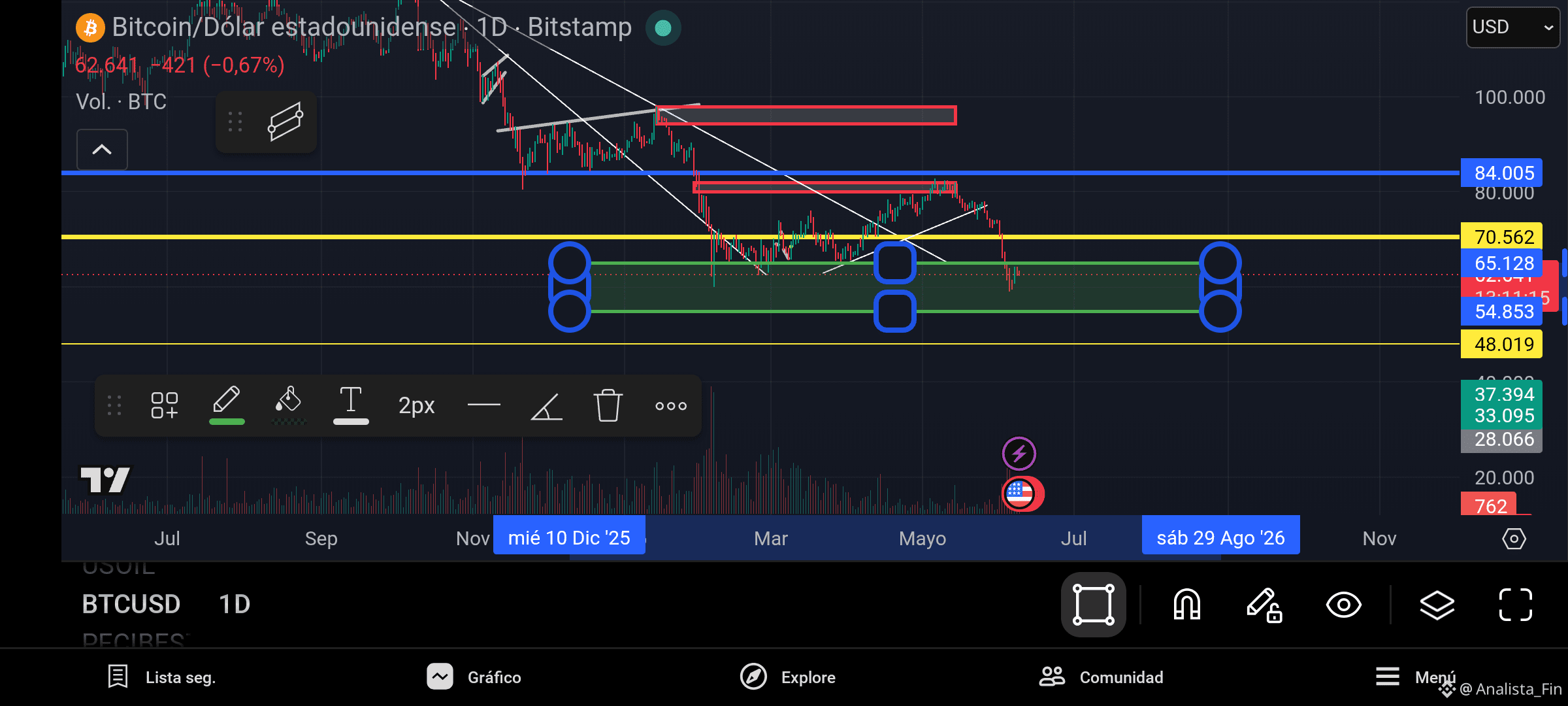This screenshot has height=706, width=1568.
Task: Click the Mayo time axis label
Action: (923, 539)
